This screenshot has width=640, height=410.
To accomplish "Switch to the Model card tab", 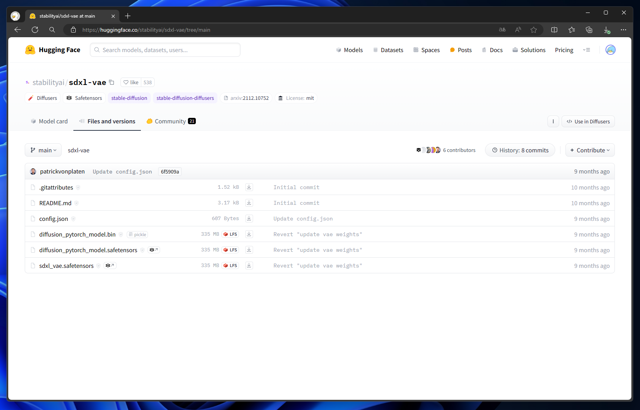I will click(49, 121).
